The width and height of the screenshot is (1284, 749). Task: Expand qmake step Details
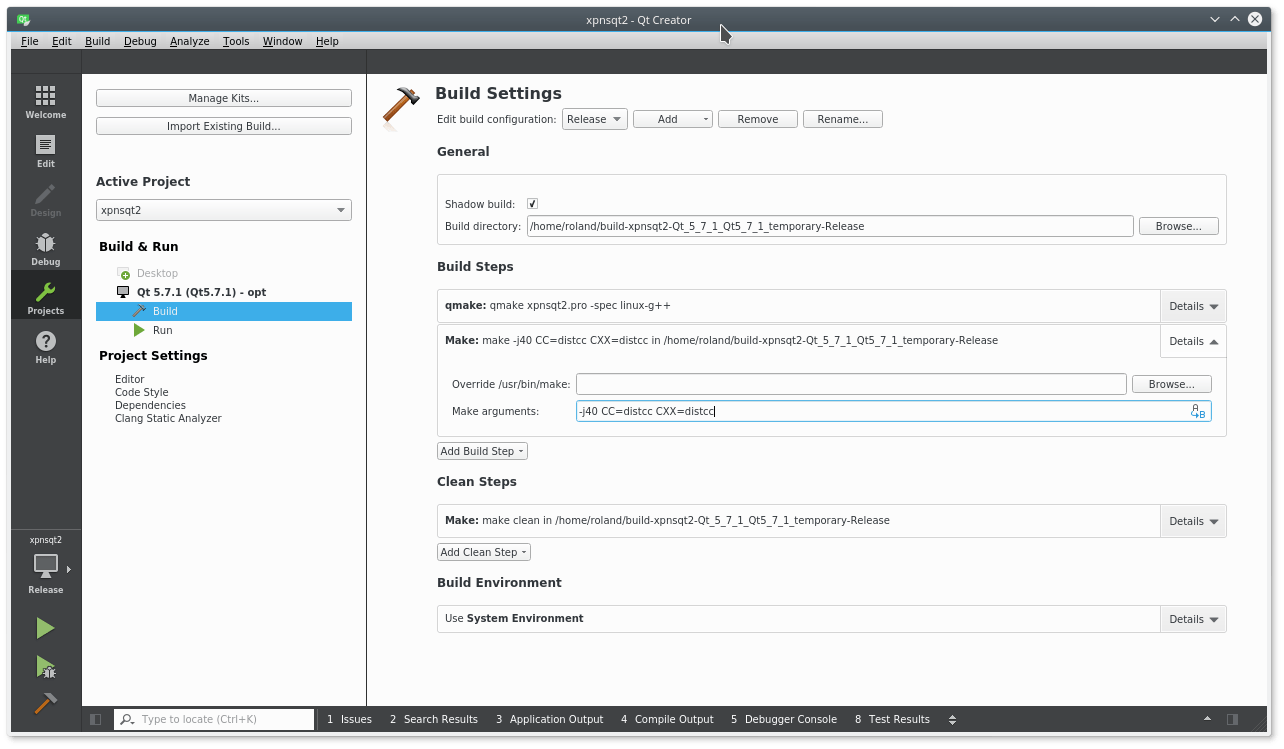pyautogui.click(x=1194, y=306)
